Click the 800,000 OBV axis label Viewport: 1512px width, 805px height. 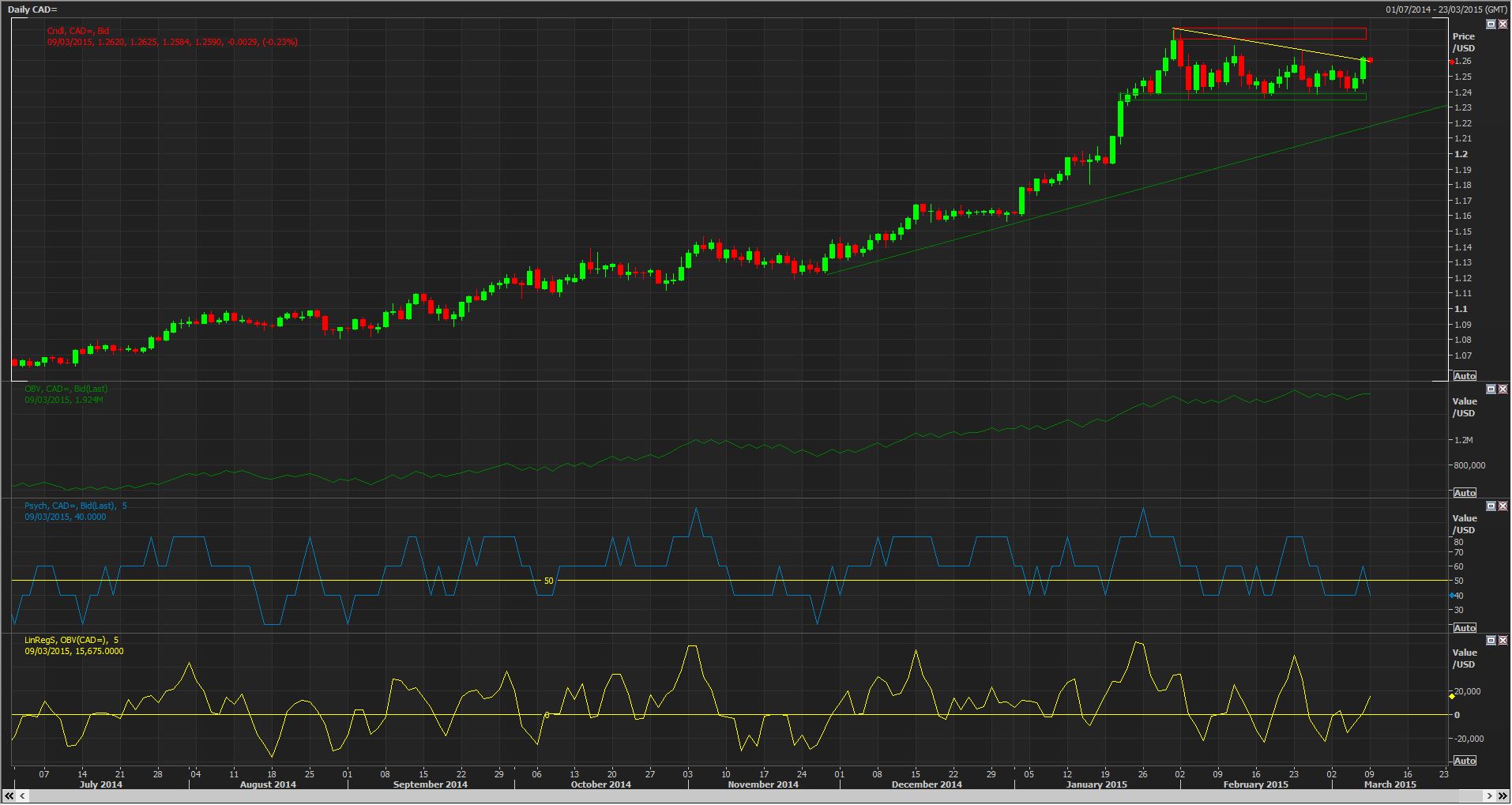click(1469, 465)
